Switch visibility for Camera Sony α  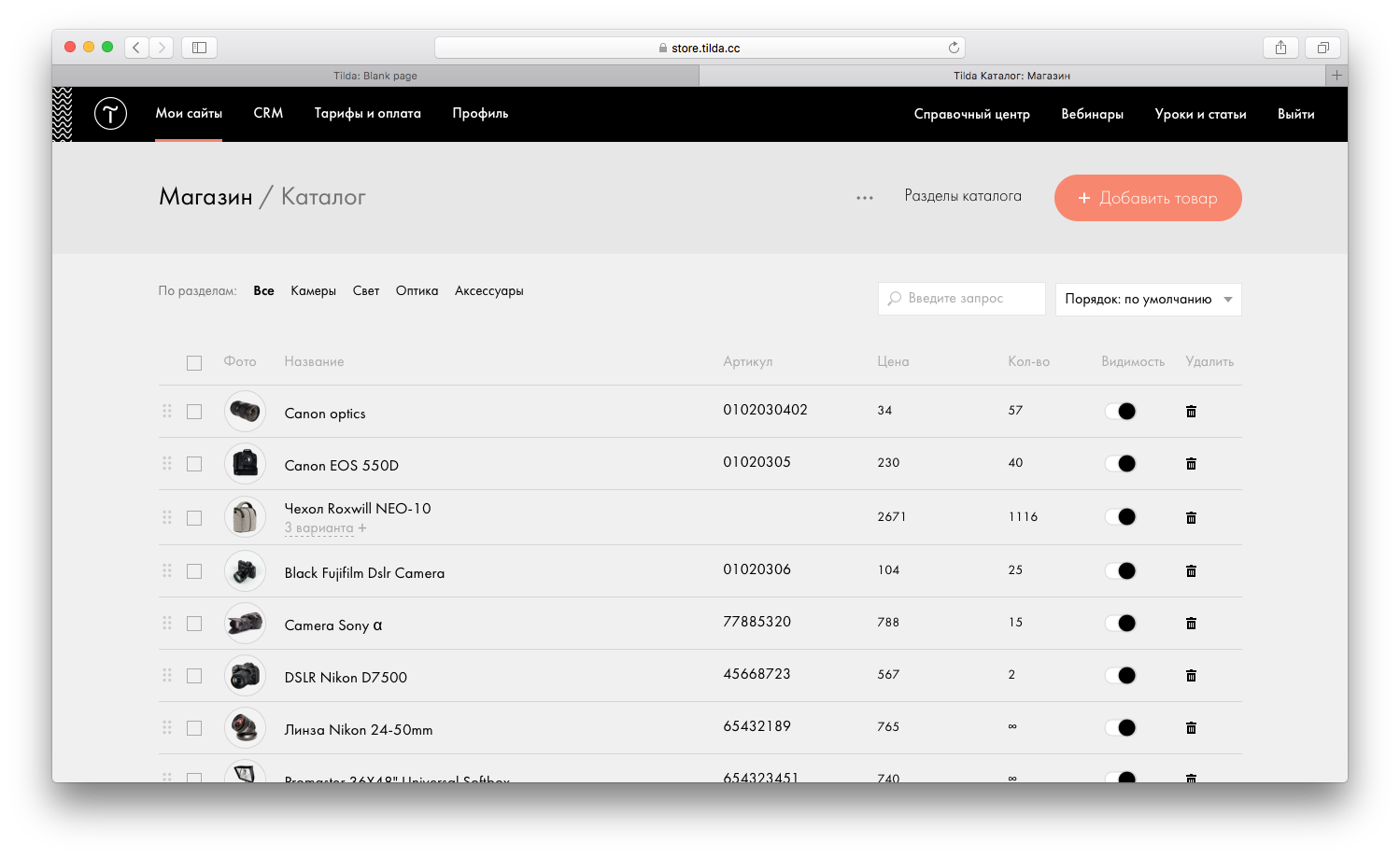1120,623
